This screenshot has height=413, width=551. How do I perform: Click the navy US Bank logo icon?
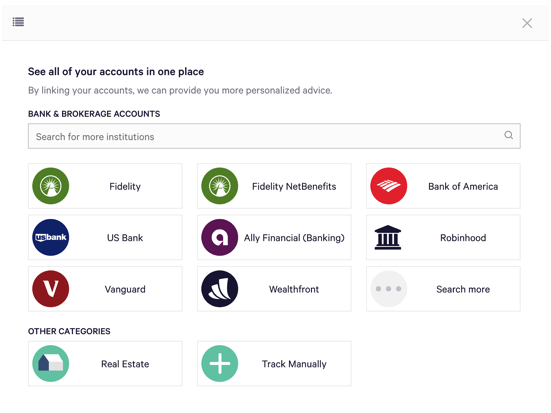(x=51, y=237)
